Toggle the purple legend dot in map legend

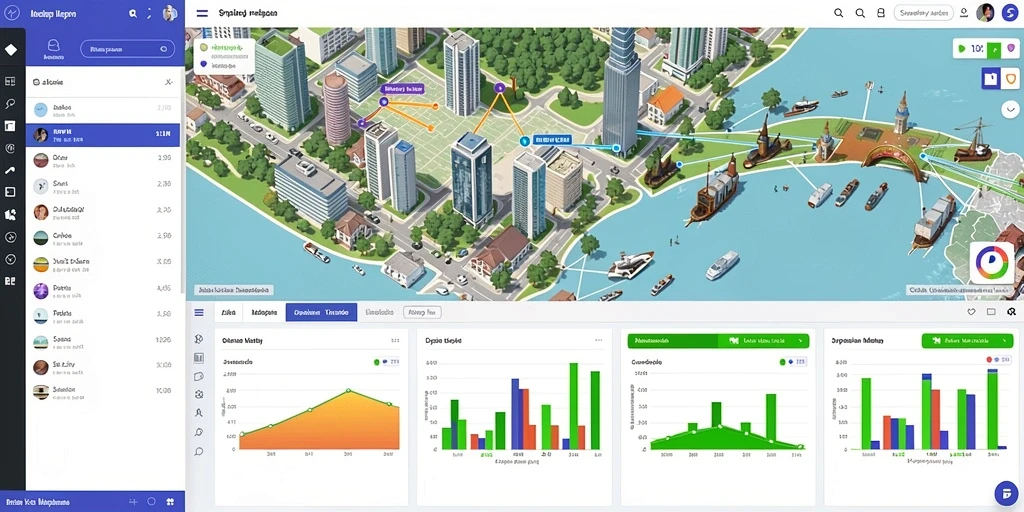tap(204, 65)
